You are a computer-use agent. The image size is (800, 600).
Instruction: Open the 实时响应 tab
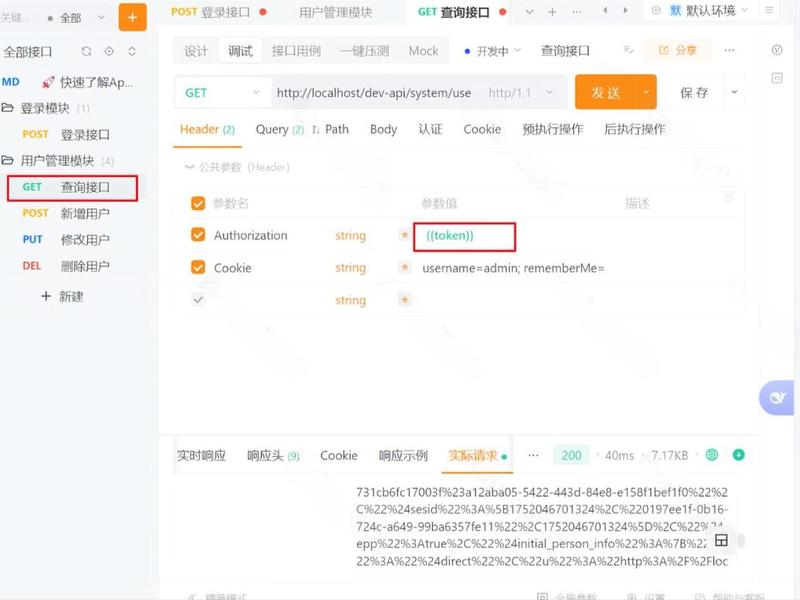coord(201,456)
